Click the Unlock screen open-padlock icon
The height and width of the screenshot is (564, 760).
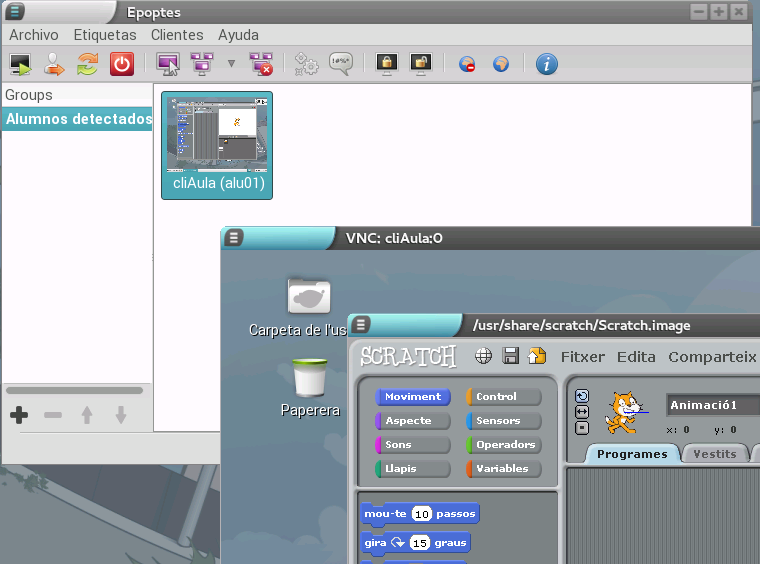pos(420,64)
